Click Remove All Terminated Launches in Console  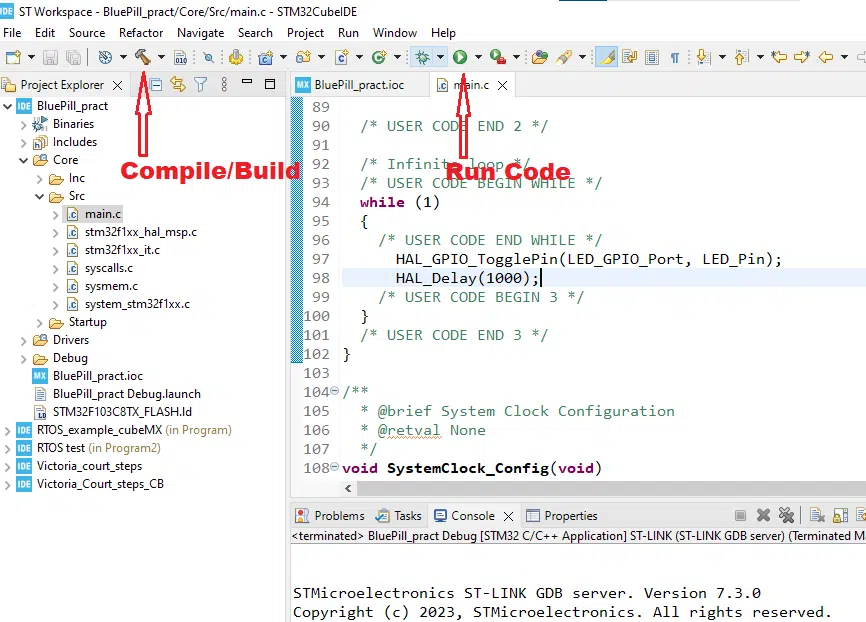[786, 515]
